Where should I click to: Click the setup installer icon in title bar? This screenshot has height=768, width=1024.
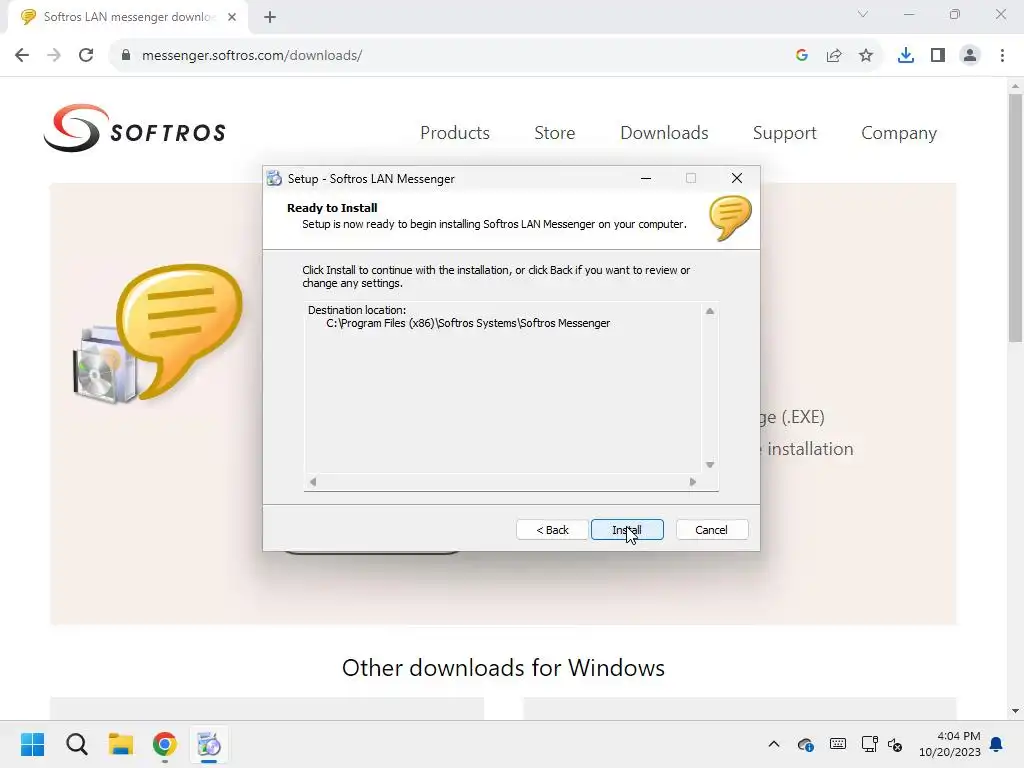[x=274, y=178]
